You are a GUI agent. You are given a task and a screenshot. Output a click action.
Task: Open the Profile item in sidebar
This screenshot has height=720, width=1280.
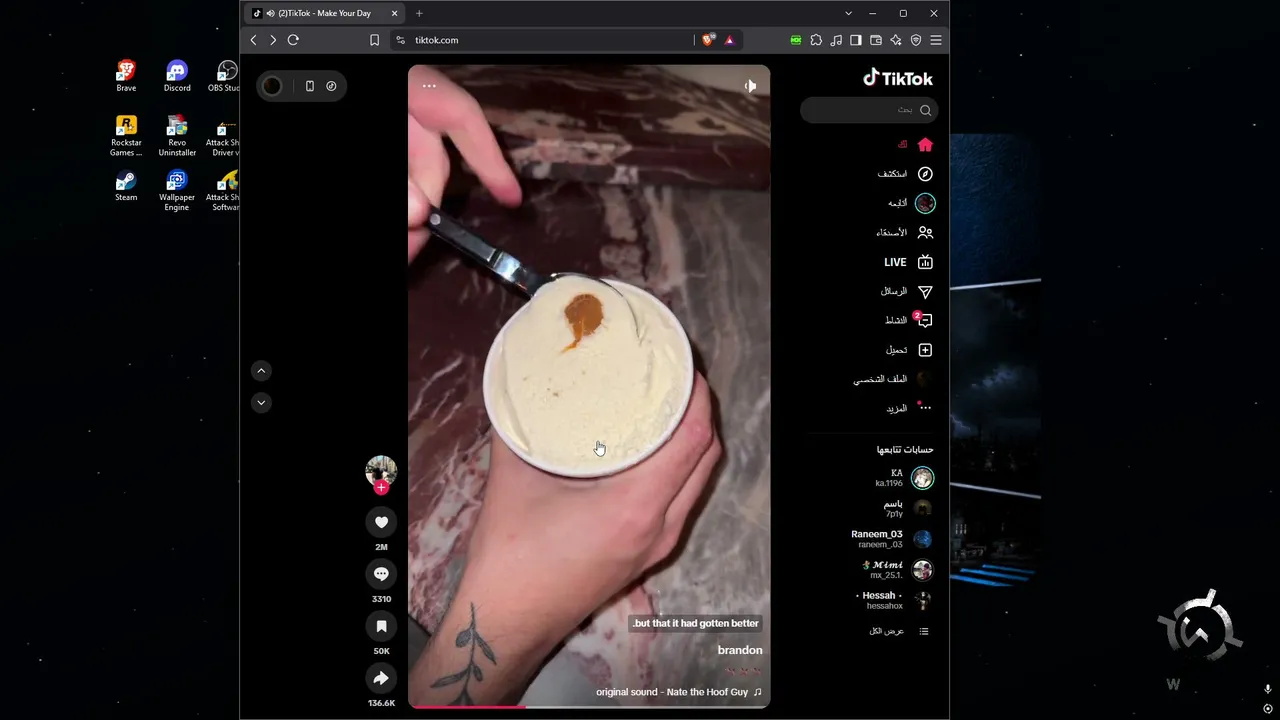[893, 379]
